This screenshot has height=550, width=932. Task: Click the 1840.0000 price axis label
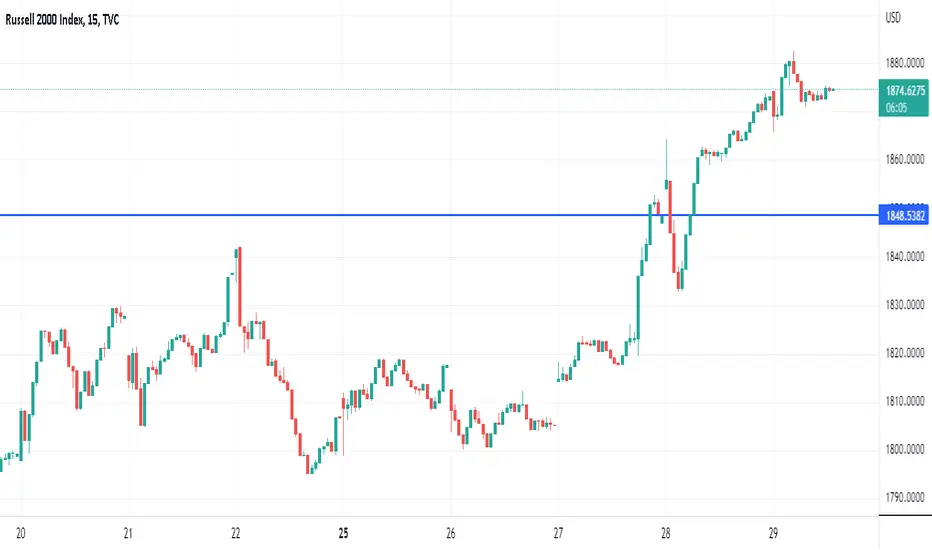pyautogui.click(x=905, y=256)
